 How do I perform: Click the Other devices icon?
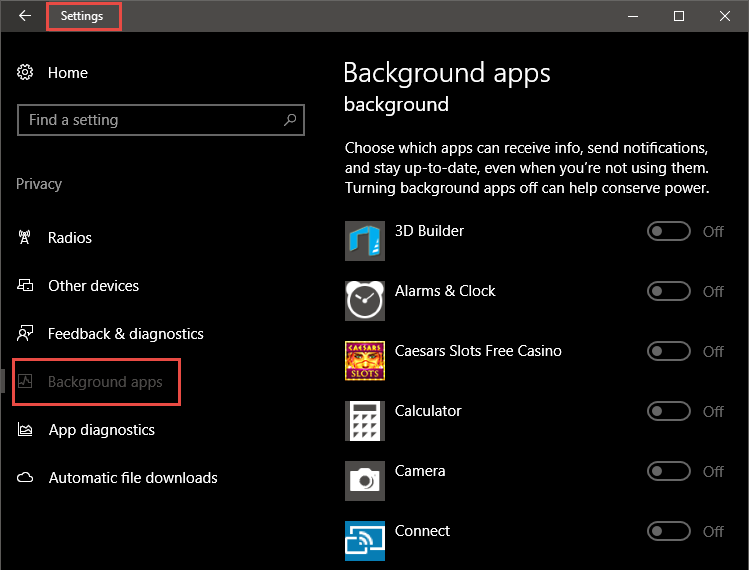coord(25,285)
